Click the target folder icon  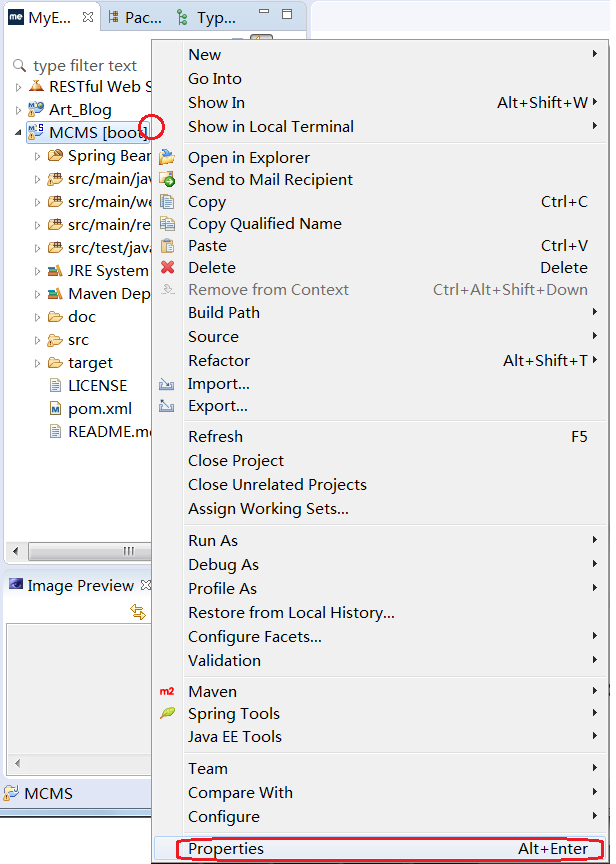point(55,363)
